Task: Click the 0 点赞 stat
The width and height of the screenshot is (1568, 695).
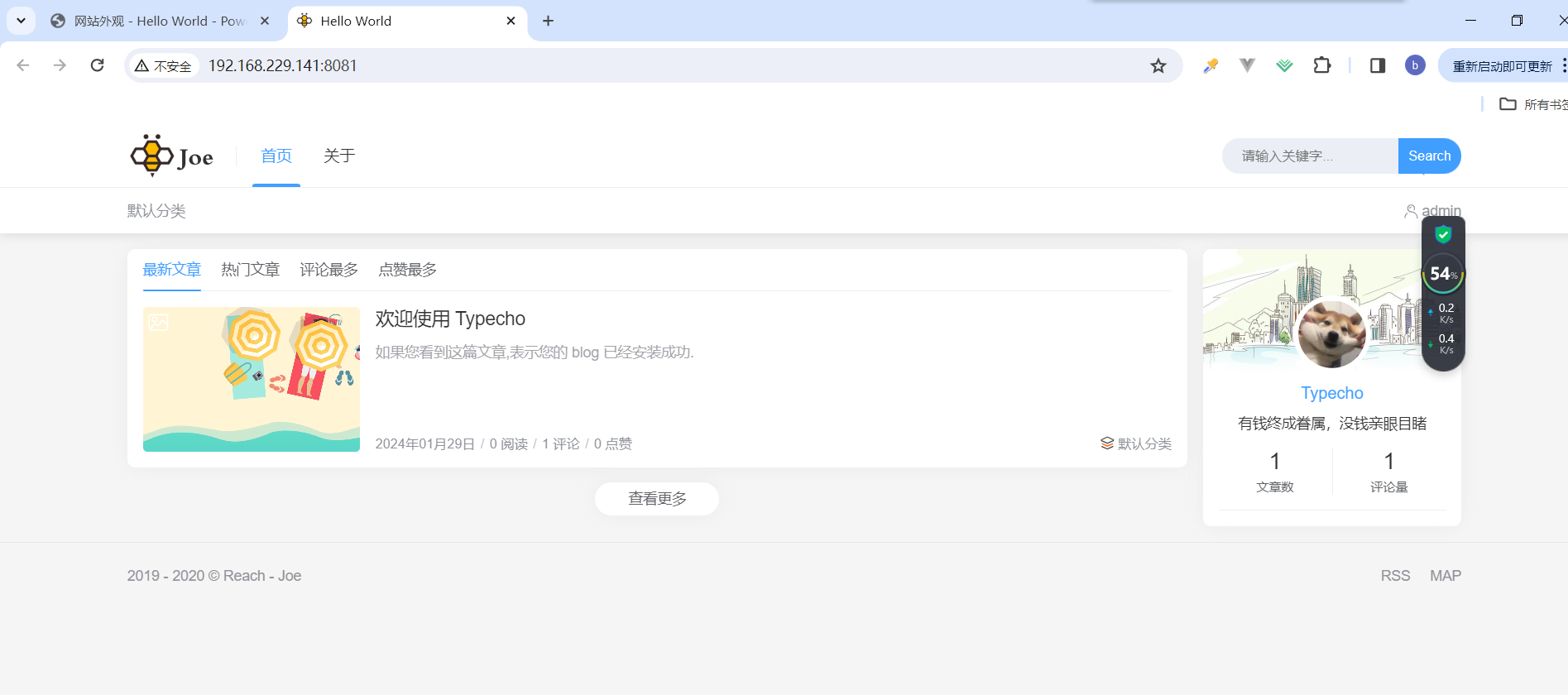Action: (613, 444)
